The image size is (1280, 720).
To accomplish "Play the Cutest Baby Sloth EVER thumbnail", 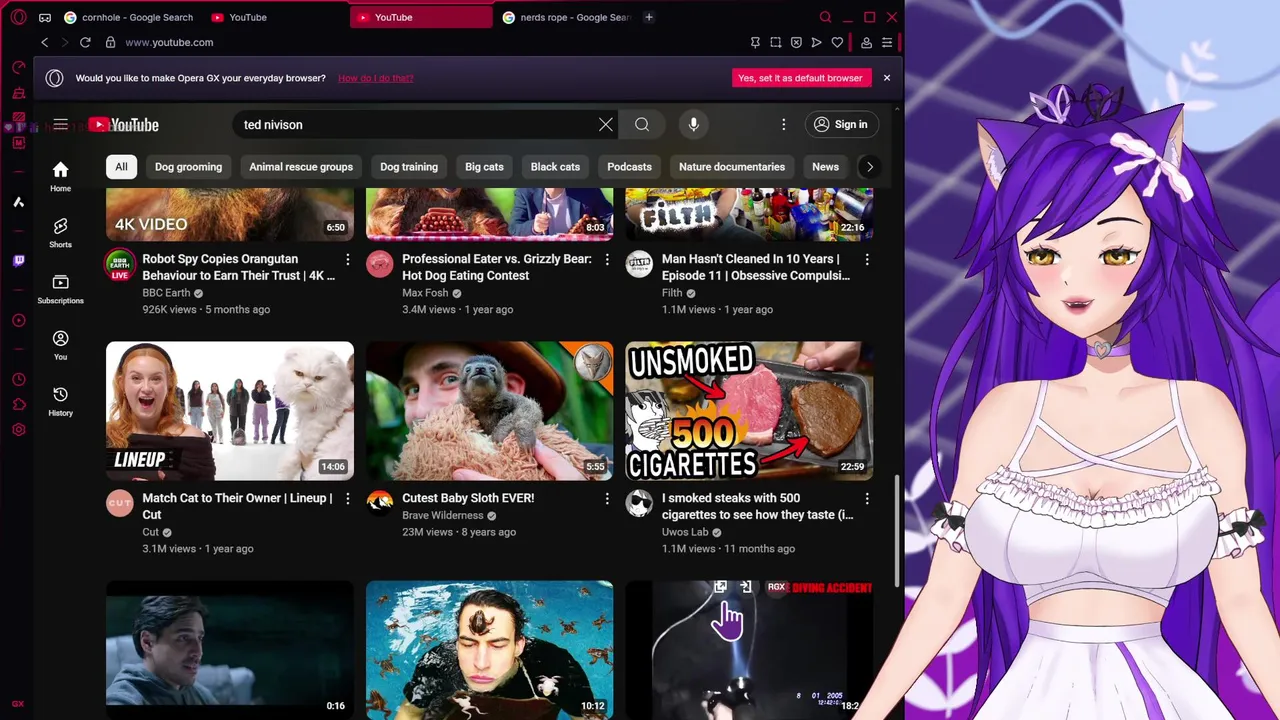I will pos(490,411).
